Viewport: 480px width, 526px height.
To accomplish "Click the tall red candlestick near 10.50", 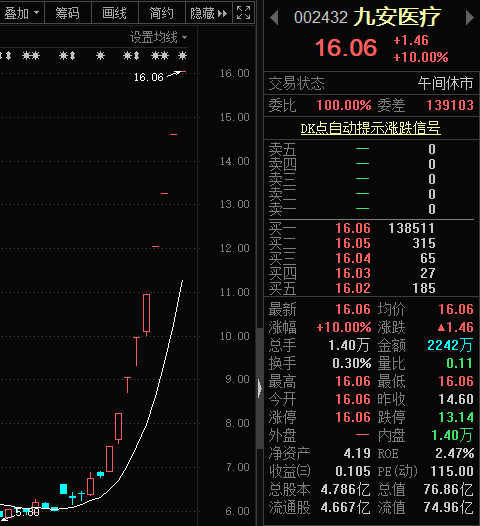I will point(146,315).
